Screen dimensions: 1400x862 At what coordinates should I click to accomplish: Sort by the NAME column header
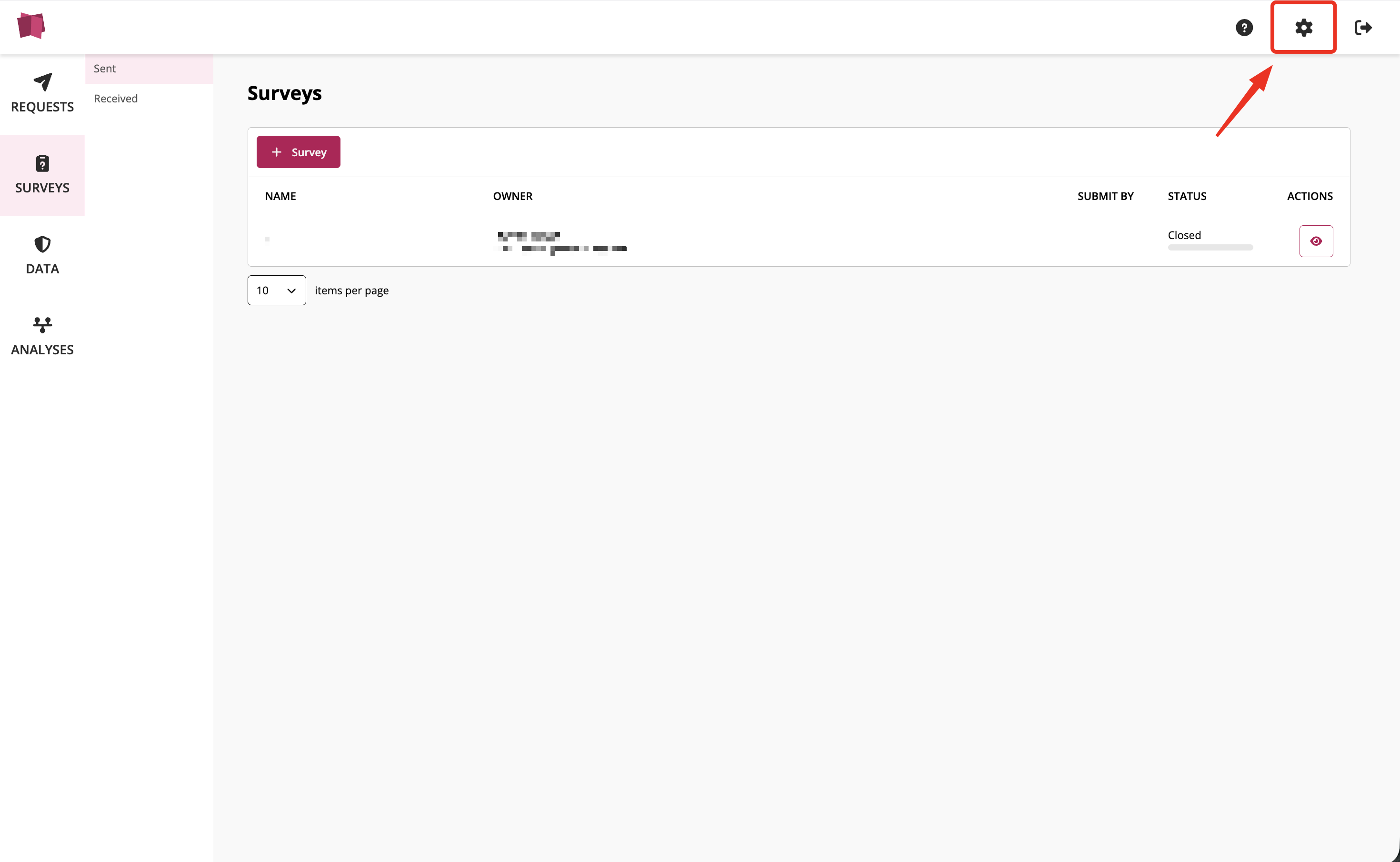pos(280,196)
